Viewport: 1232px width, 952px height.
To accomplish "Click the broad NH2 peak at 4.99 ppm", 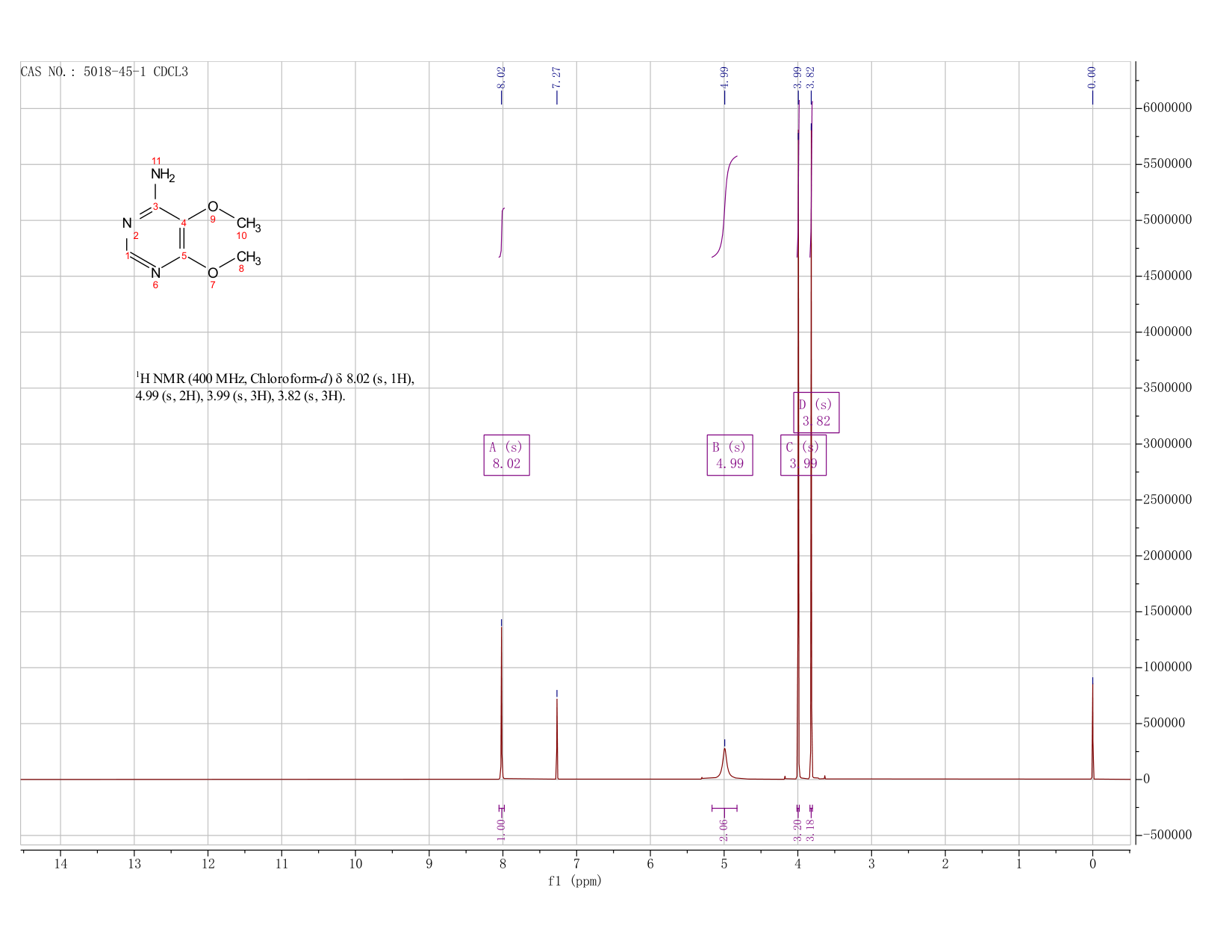I will [x=724, y=763].
